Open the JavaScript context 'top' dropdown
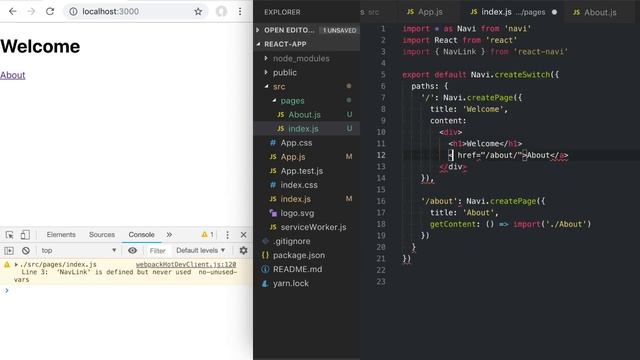Image resolution: width=640 pixels, height=360 pixels. point(78,251)
